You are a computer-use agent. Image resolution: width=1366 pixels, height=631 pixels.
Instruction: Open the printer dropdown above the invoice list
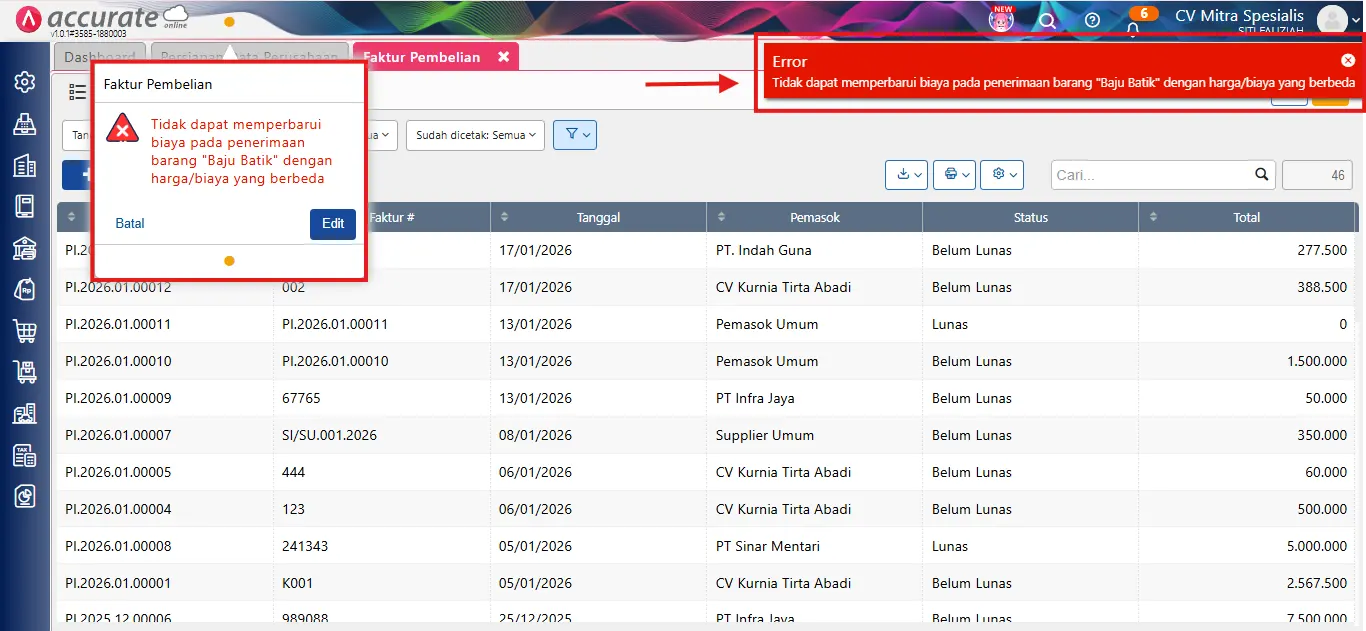point(954,174)
